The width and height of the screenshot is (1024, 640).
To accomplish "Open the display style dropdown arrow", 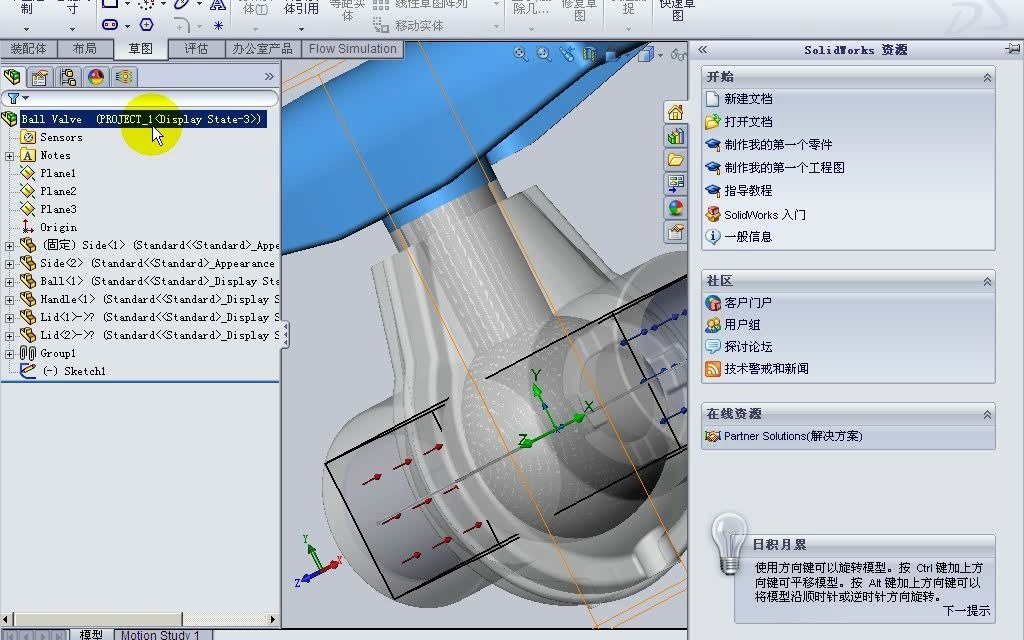I will tap(661, 54).
